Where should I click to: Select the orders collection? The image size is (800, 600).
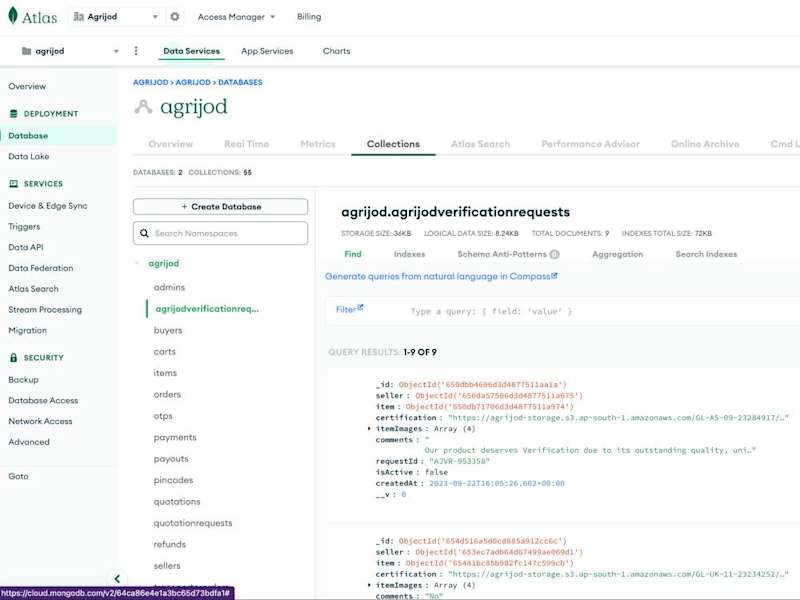point(167,395)
